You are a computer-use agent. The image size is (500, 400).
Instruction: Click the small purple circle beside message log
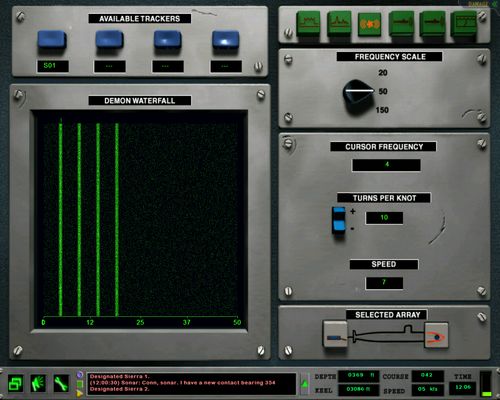[79, 375]
